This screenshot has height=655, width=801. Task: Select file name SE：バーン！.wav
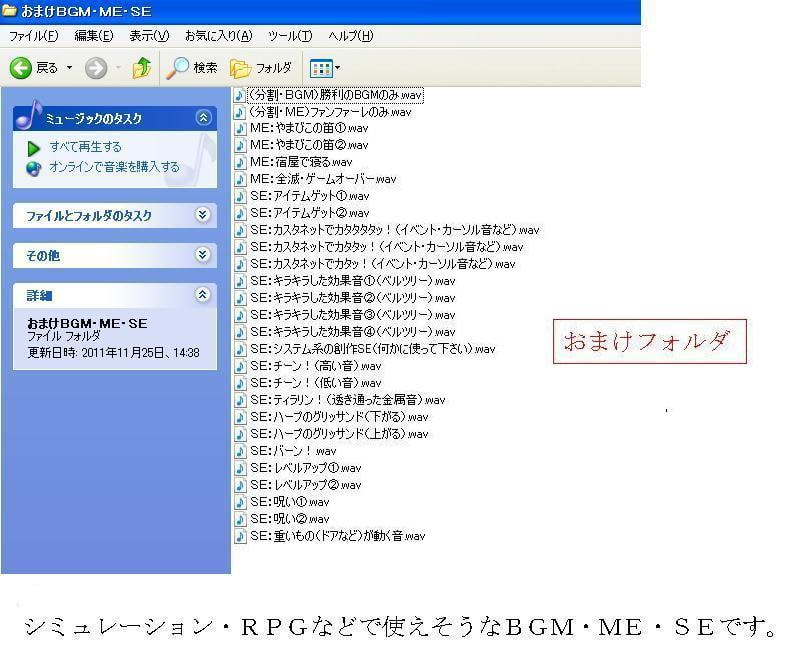coord(293,451)
